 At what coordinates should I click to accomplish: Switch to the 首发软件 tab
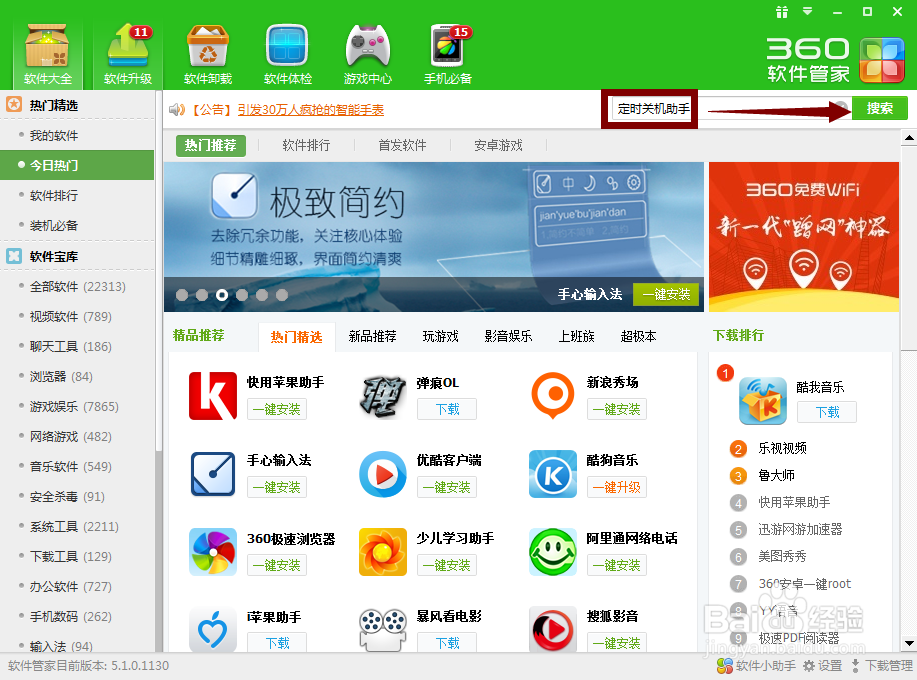tap(402, 145)
